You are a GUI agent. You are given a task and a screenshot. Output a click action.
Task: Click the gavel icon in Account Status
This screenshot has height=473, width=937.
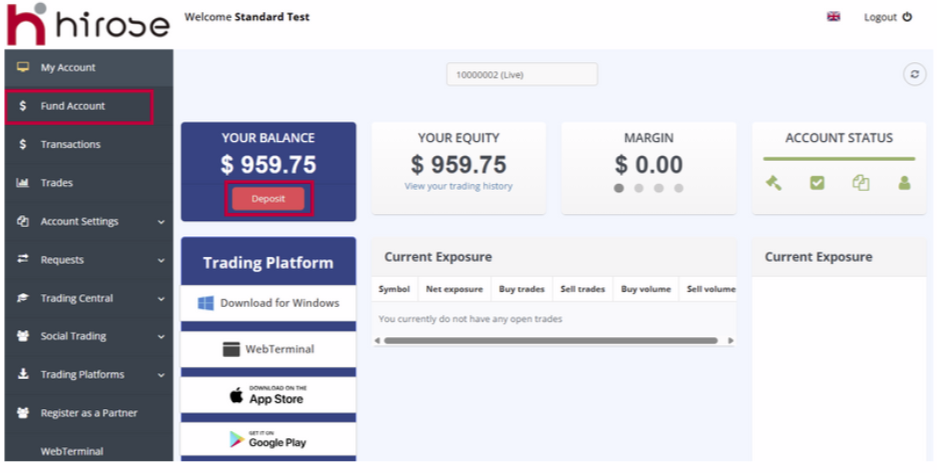click(x=773, y=183)
